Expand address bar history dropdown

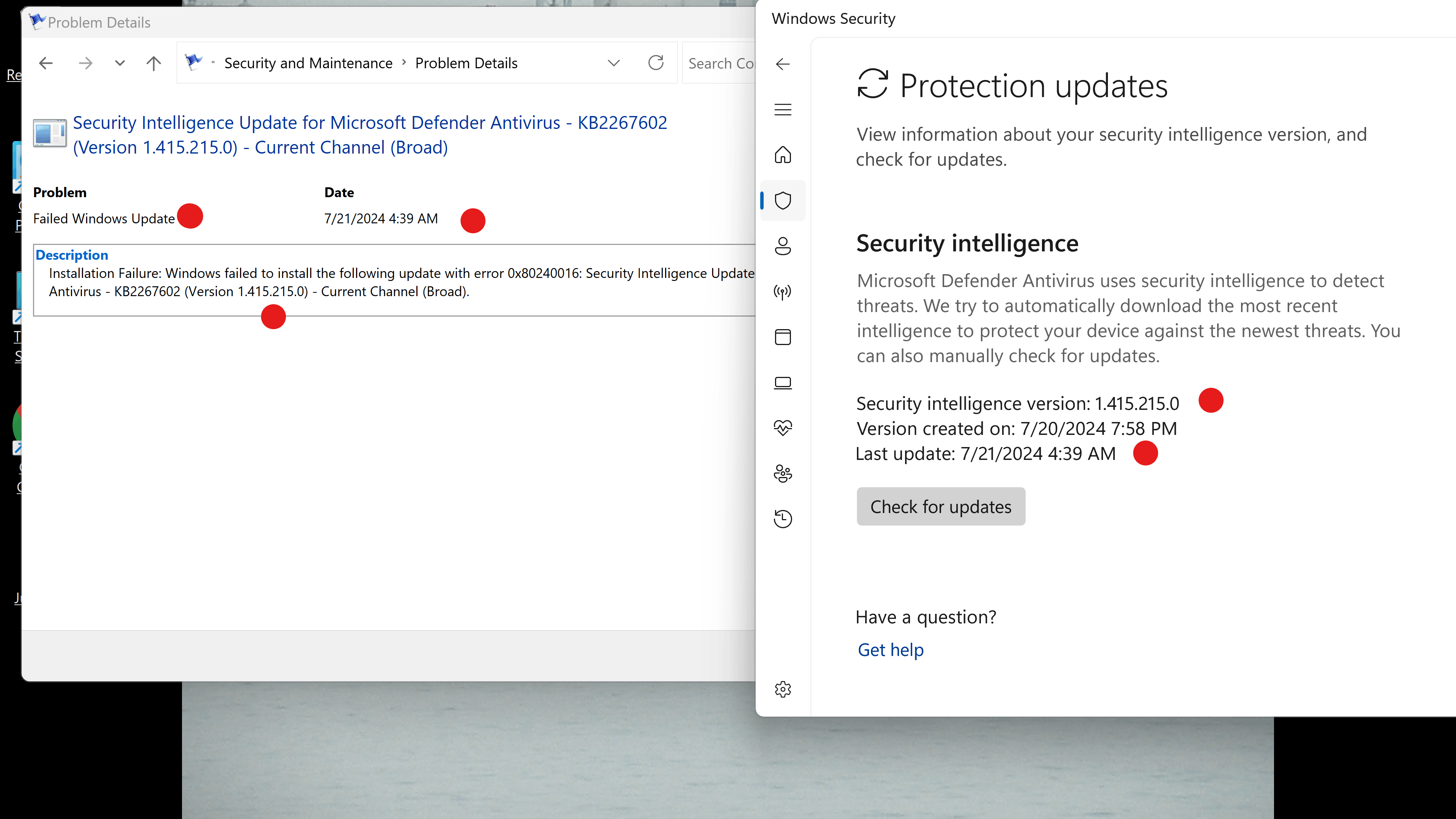[614, 63]
